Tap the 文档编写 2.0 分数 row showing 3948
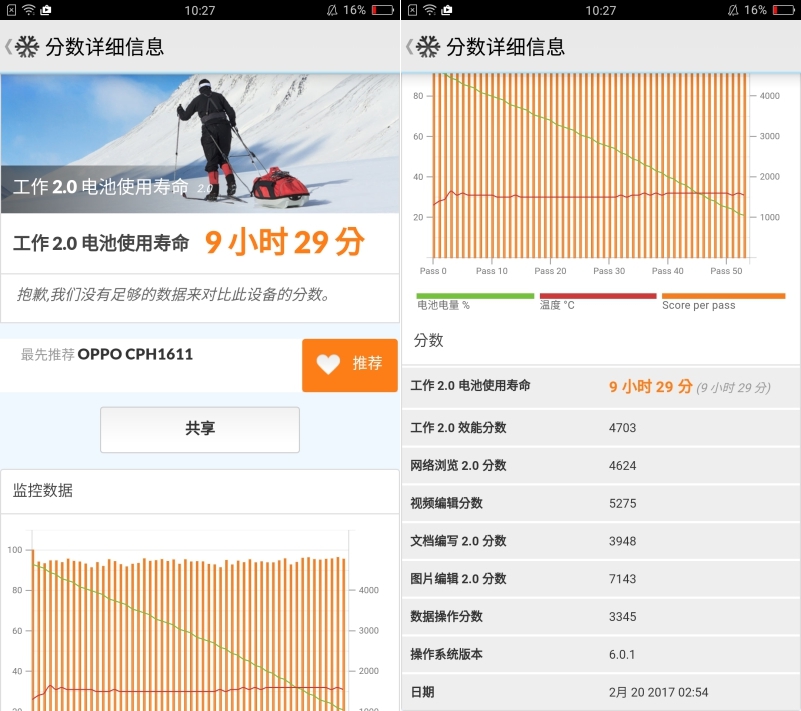 [x=601, y=541]
